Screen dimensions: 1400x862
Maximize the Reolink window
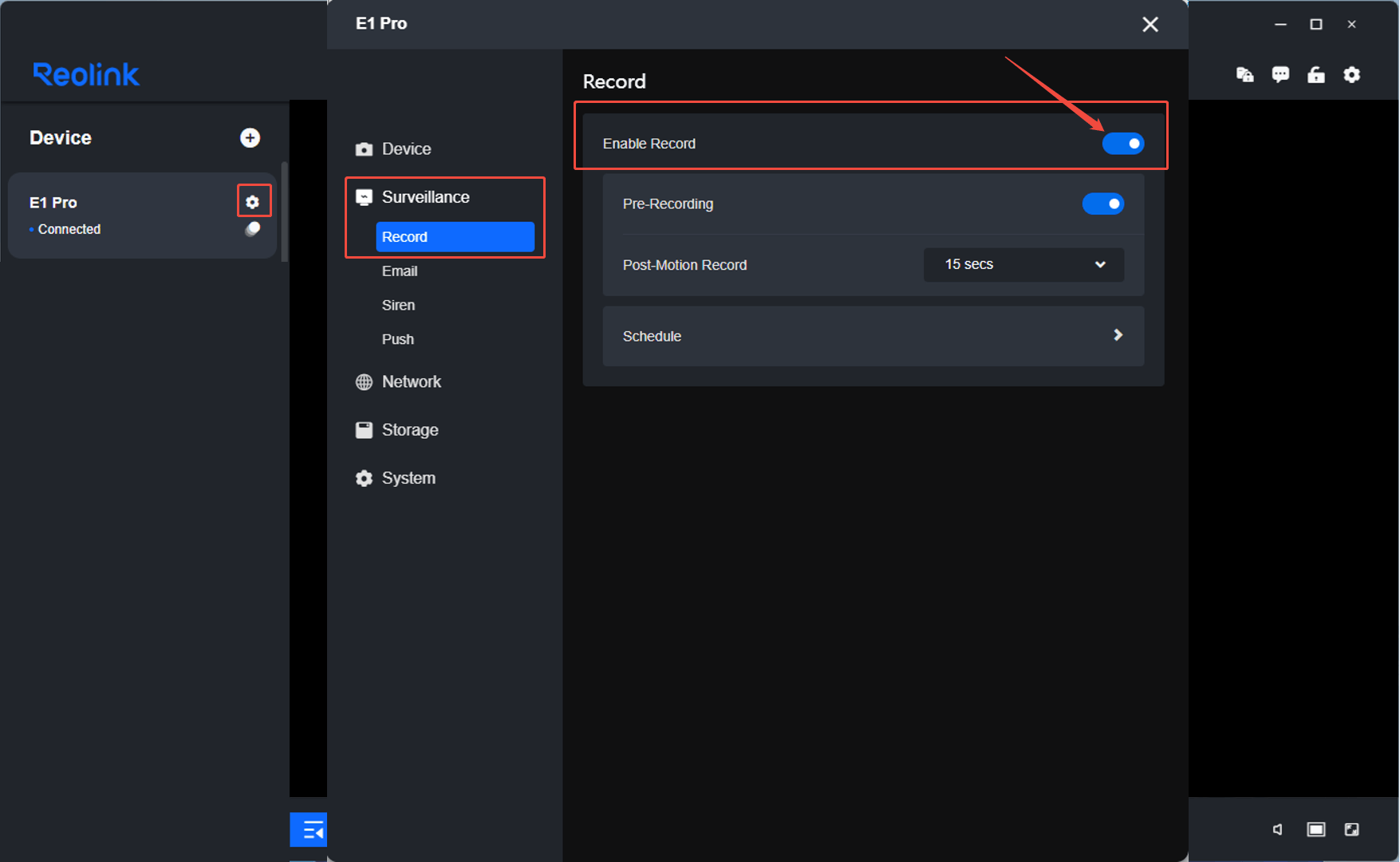[x=1316, y=25]
